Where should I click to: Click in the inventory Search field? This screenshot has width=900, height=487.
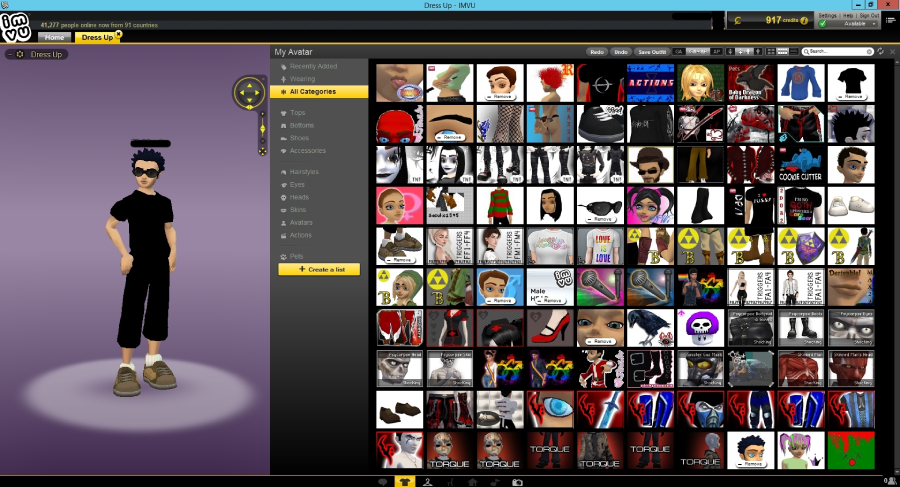[x=835, y=52]
